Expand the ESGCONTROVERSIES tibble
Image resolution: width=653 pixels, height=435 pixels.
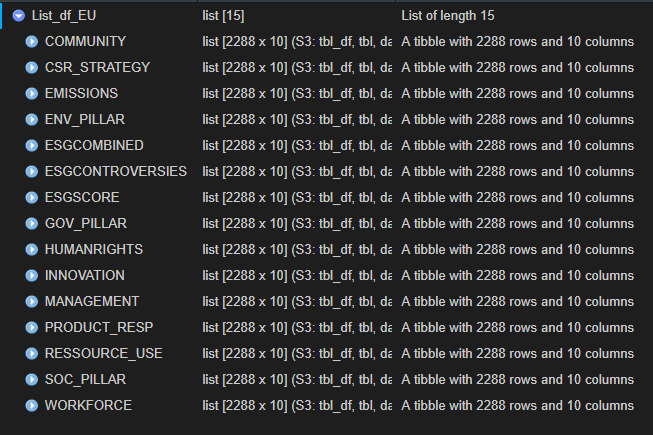32,172
